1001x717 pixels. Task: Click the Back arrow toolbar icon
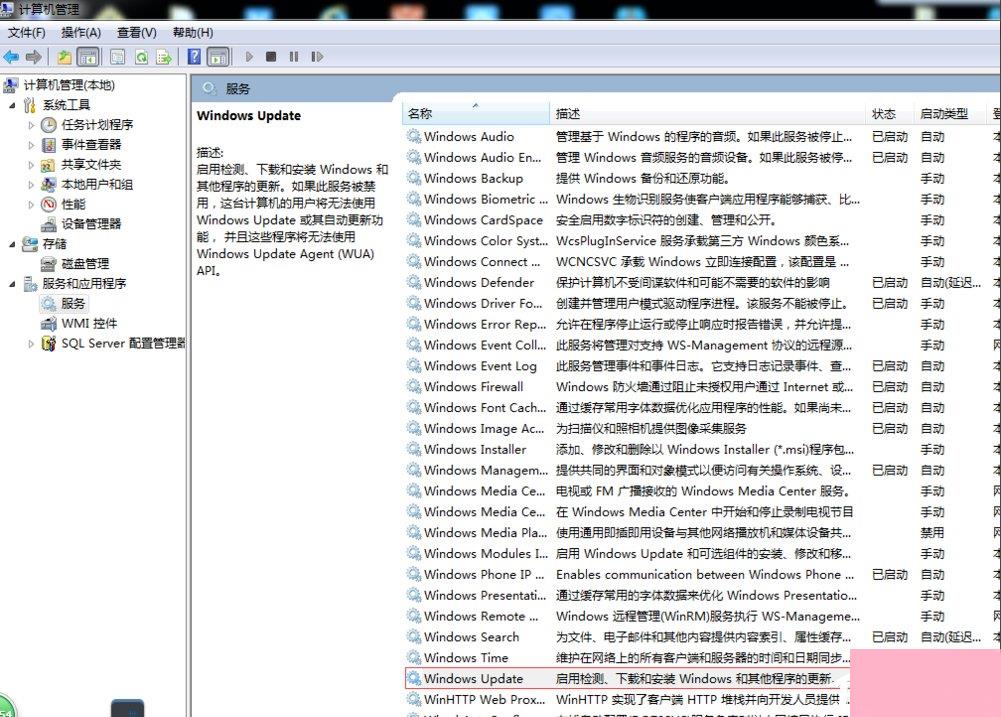[11, 57]
